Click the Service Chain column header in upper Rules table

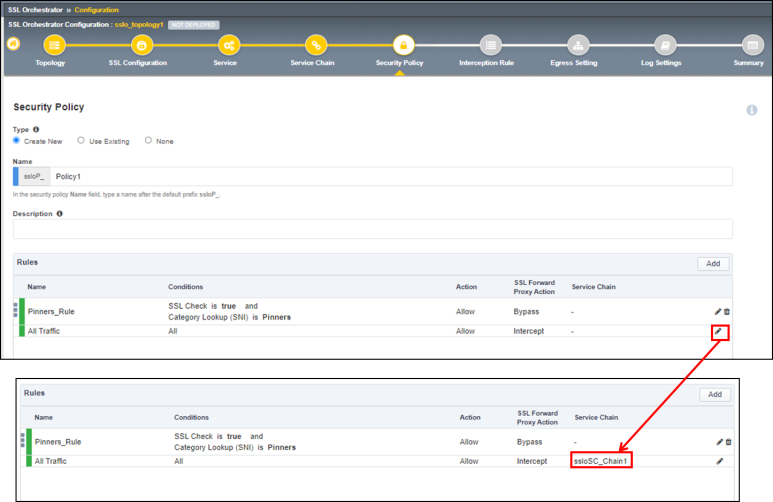point(594,287)
